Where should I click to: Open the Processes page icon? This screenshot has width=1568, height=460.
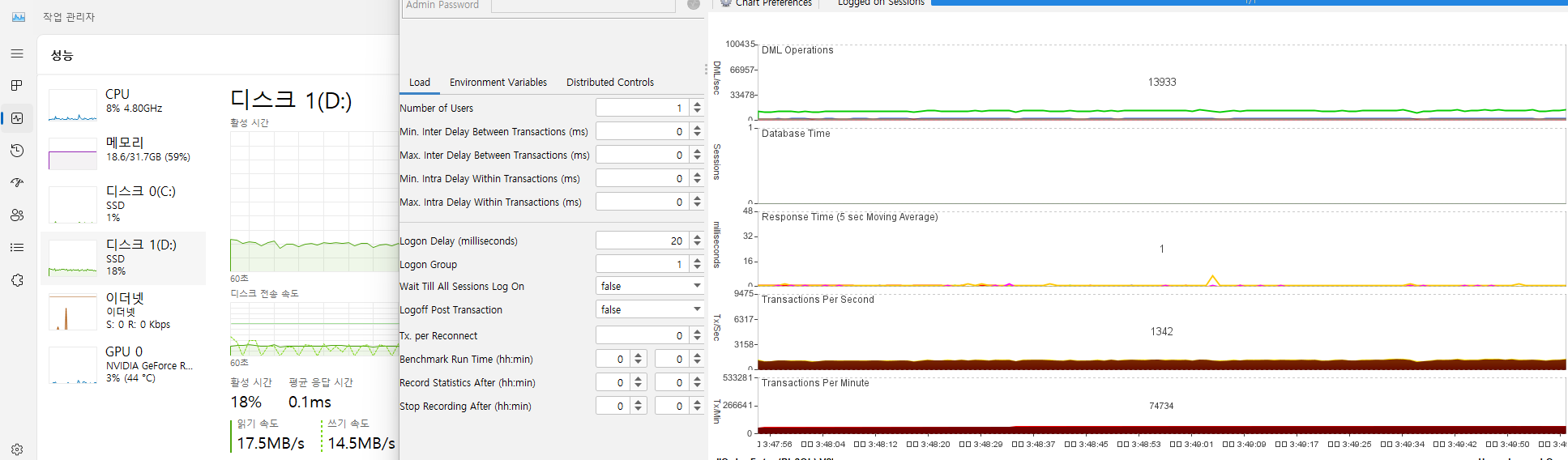[x=17, y=86]
